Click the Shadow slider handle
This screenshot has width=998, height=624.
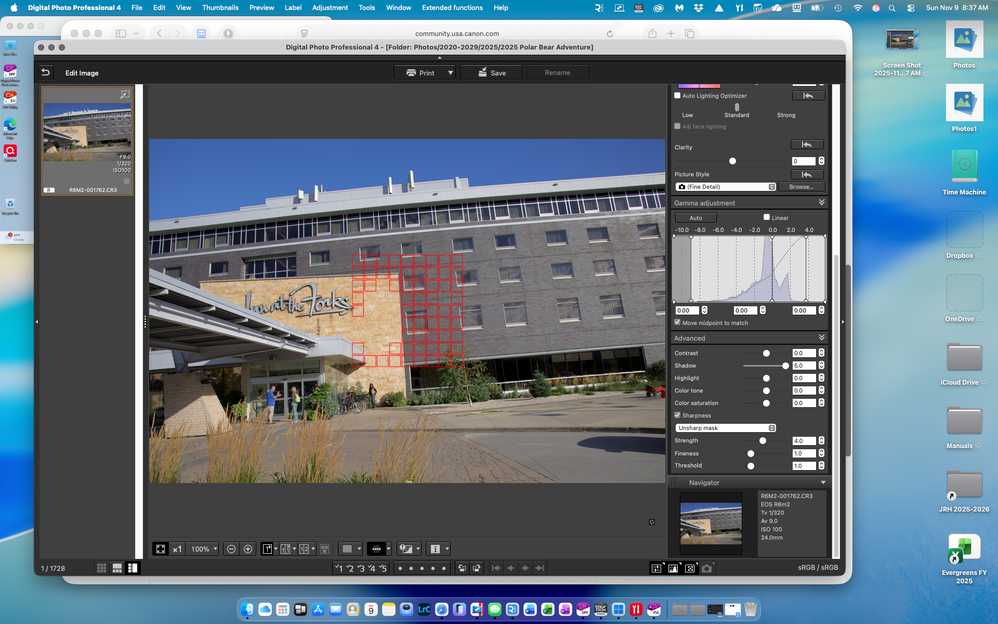[x=785, y=366]
